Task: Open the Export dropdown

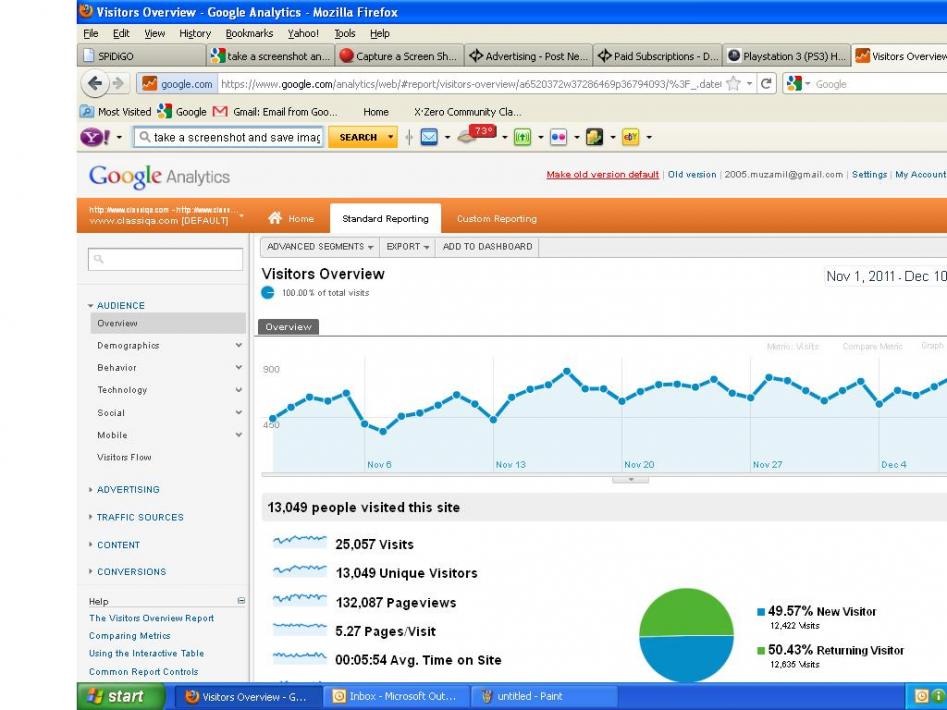Action: pos(408,246)
